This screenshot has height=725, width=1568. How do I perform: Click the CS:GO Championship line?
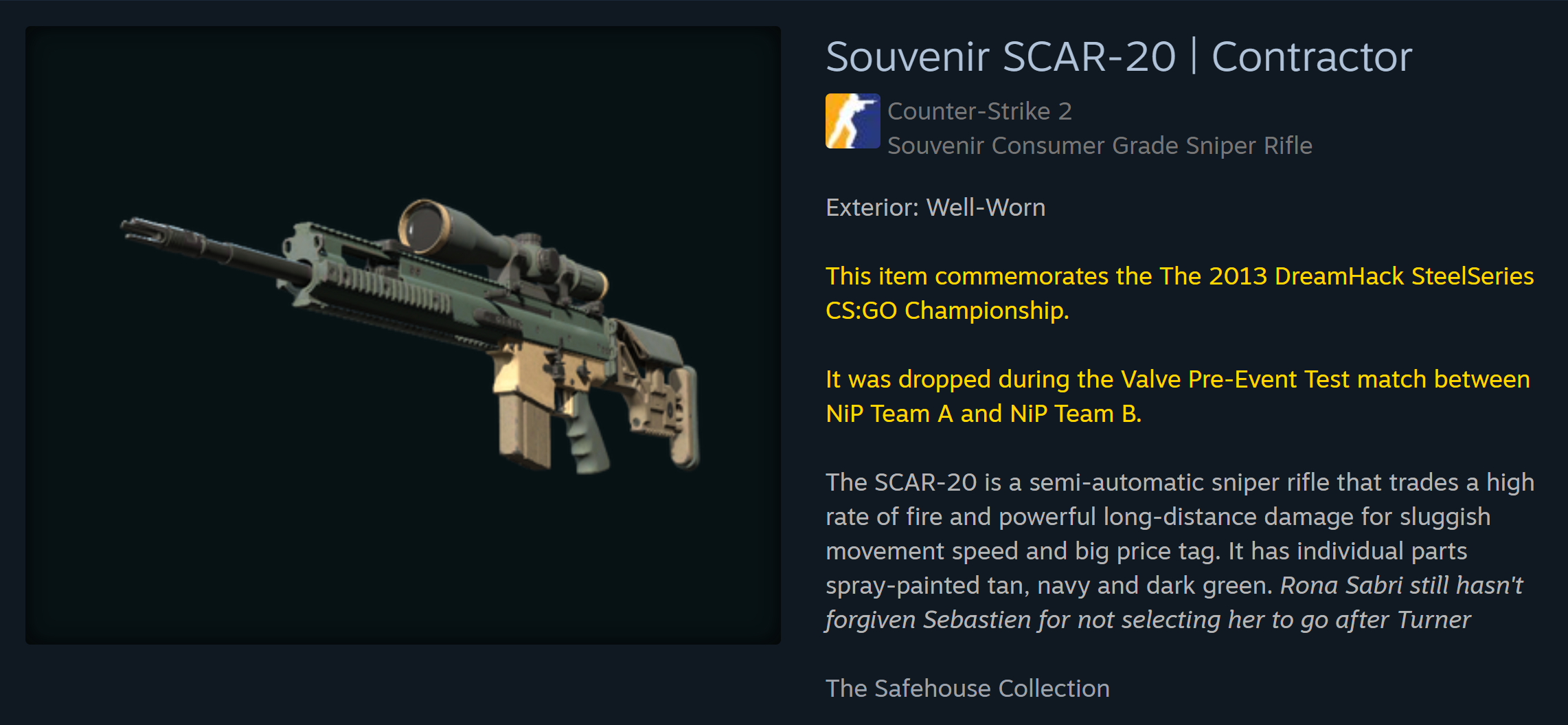coord(947,311)
